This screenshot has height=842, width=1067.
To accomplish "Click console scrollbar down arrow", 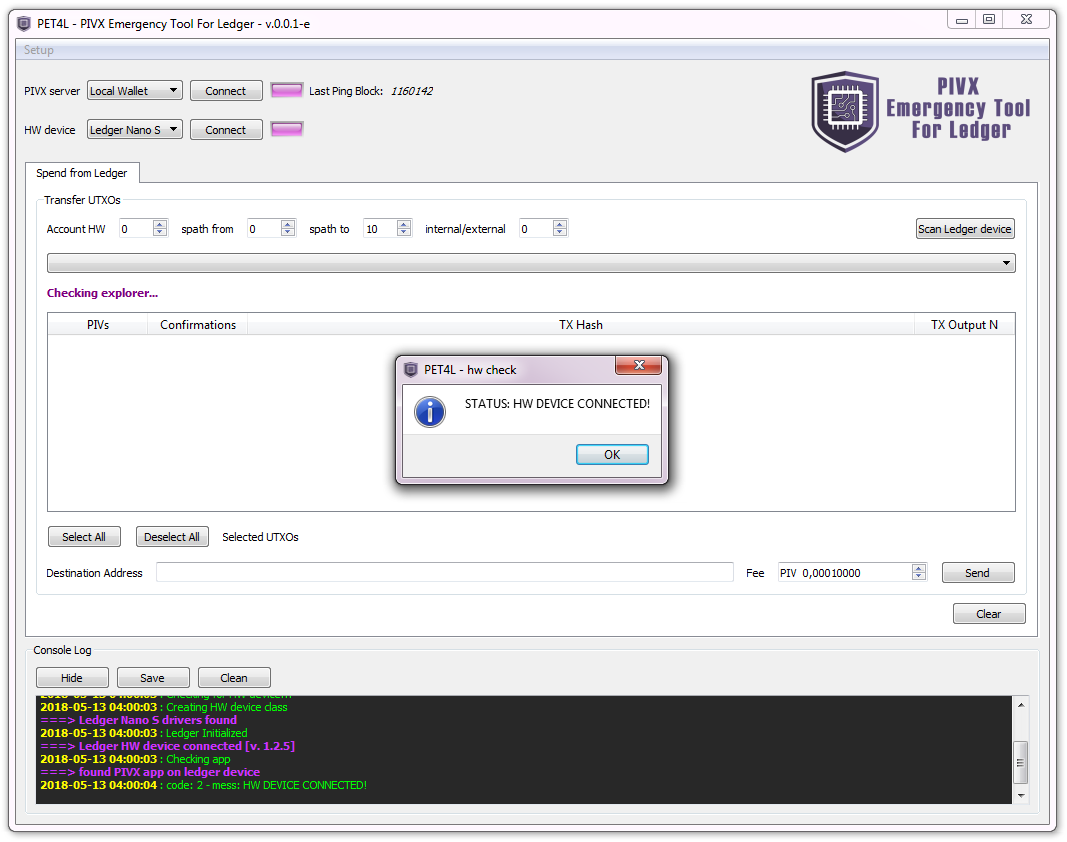I will (1021, 795).
